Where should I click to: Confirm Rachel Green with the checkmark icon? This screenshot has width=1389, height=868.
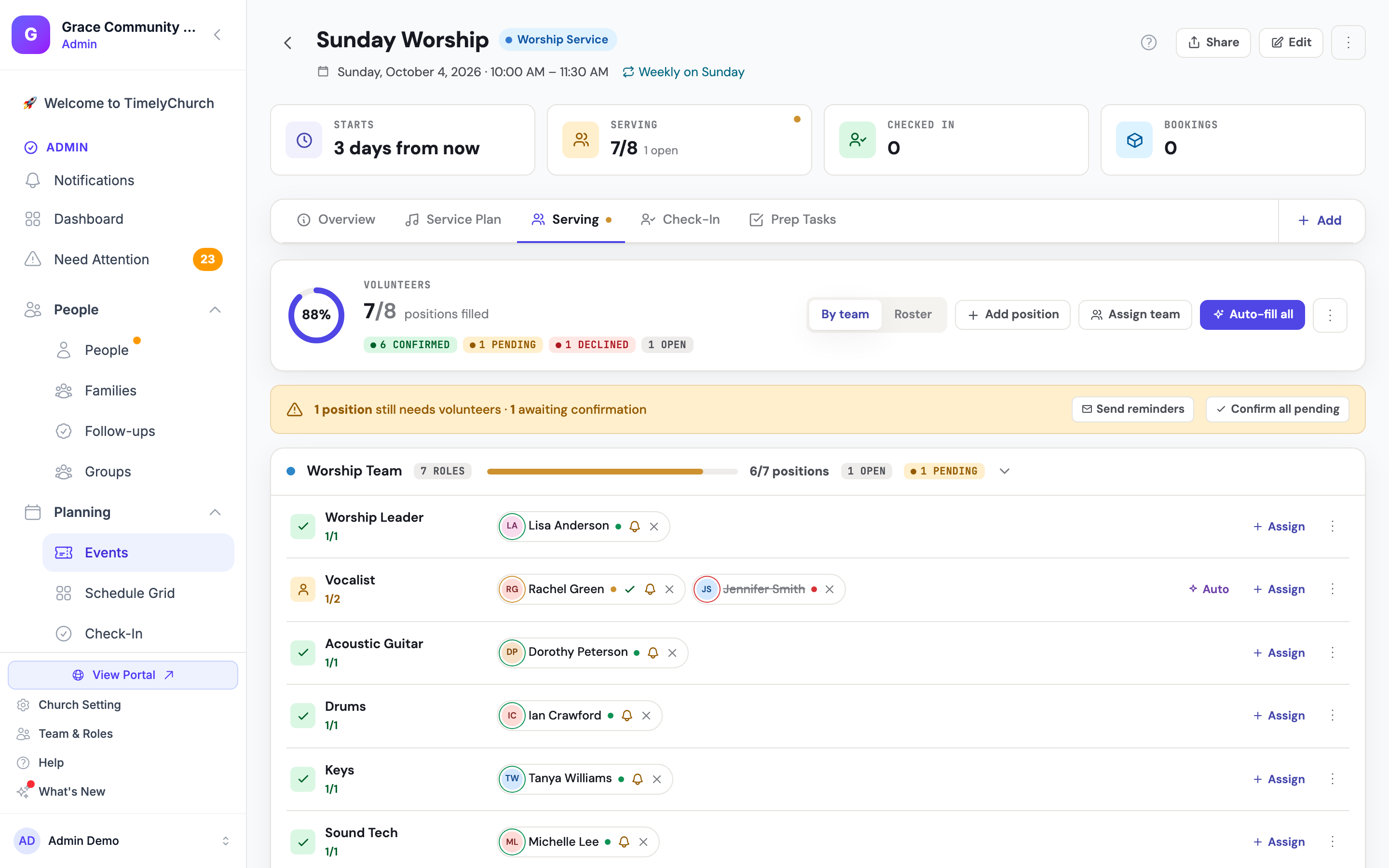pyautogui.click(x=630, y=589)
